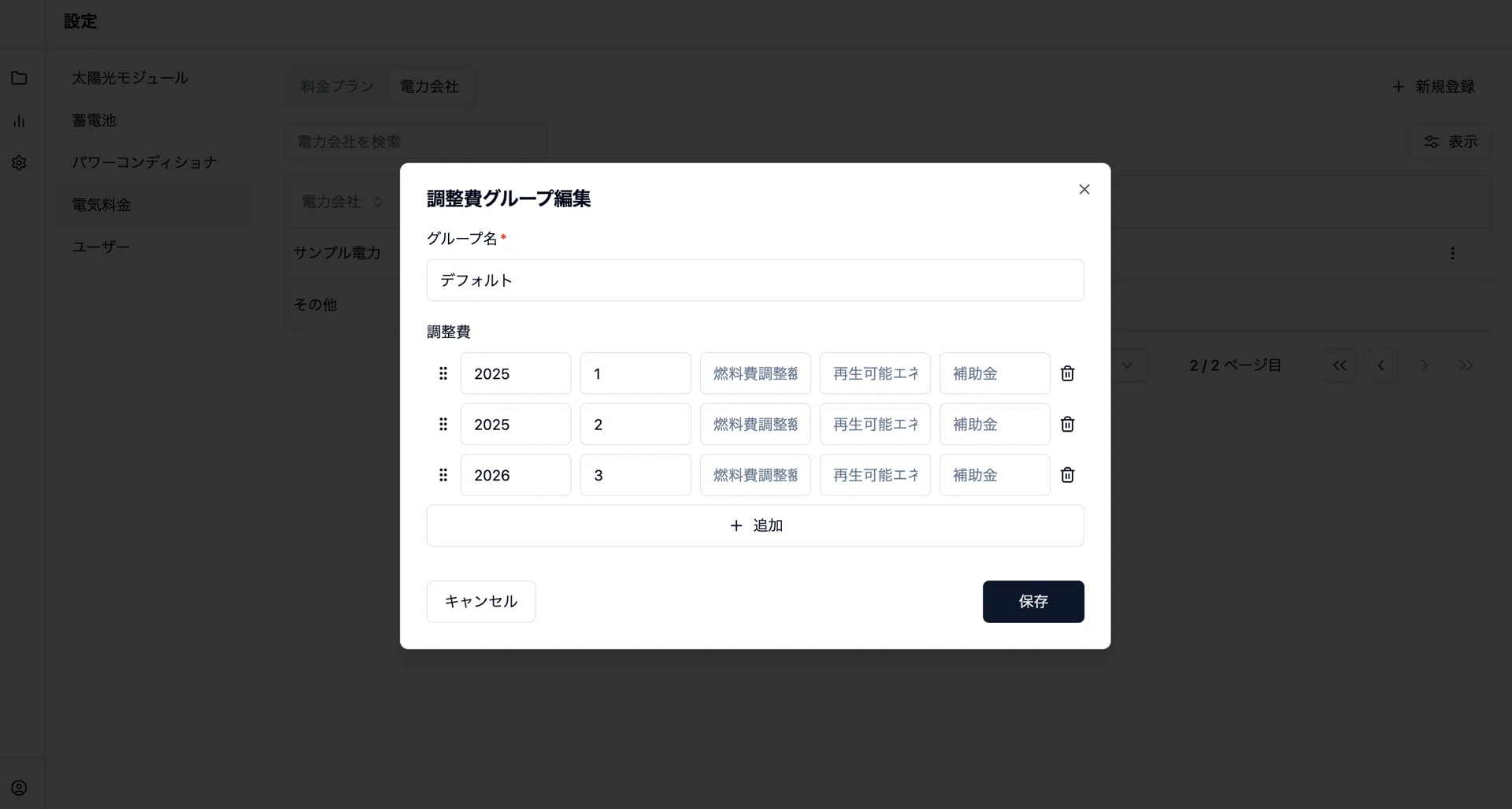
Task: Click the キャンセル button
Action: pos(481,602)
